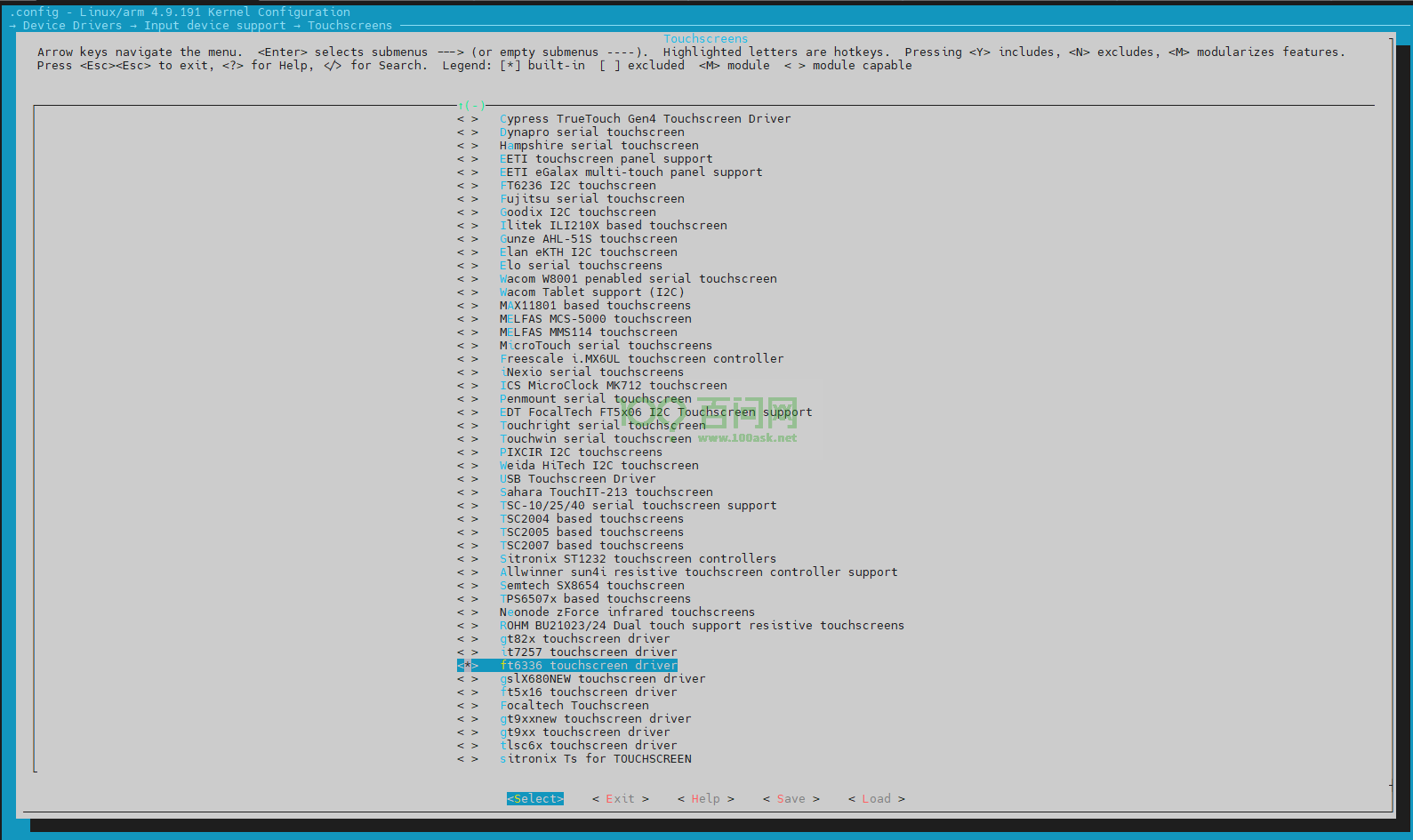
Task: Choose gslX680NEW touchscreen driver item
Action: [x=602, y=678]
